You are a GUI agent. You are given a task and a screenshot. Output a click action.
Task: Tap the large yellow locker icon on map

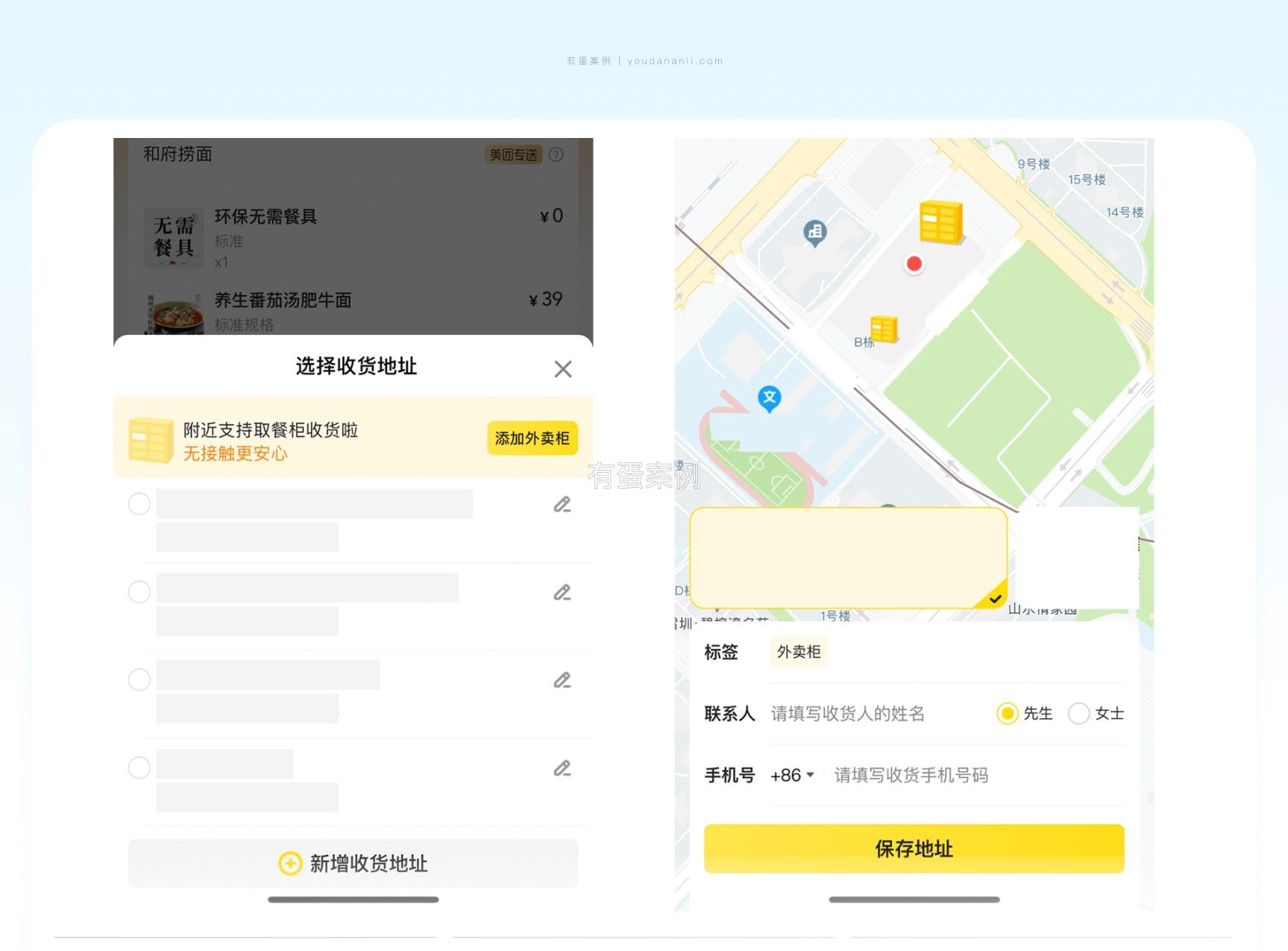pos(940,222)
